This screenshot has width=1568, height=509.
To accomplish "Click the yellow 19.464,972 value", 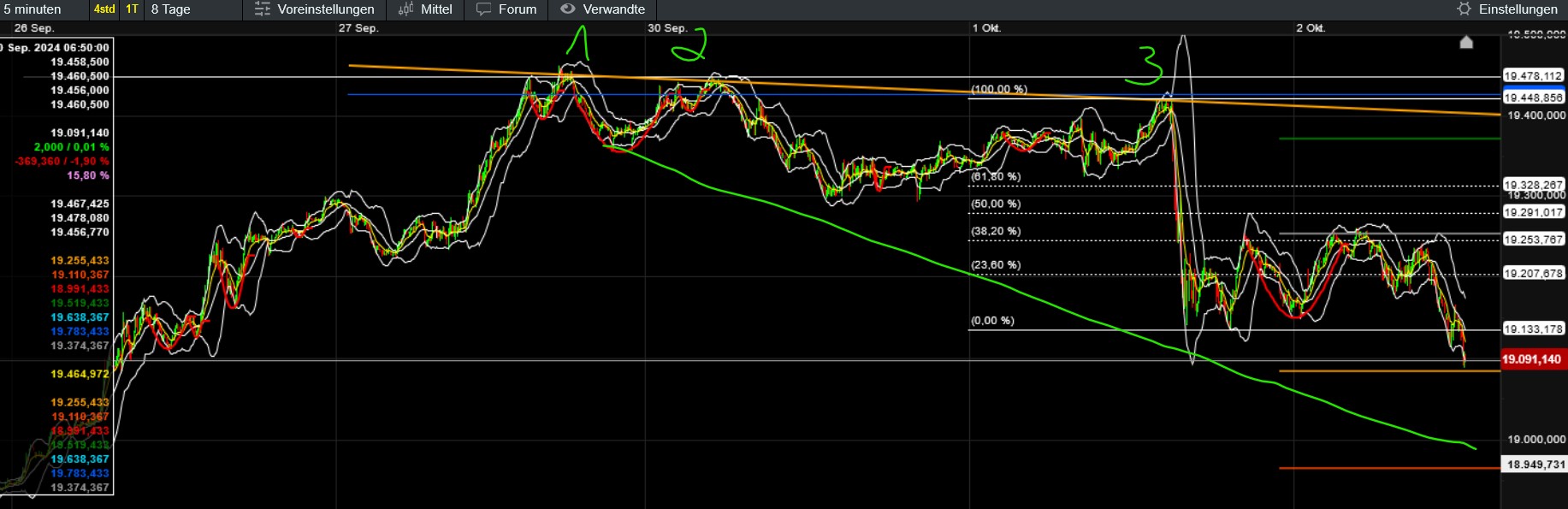I will pyautogui.click(x=80, y=374).
